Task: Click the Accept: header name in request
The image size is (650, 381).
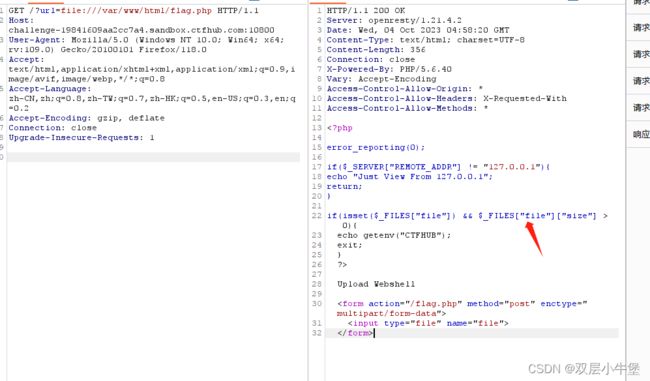Action: tap(26, 59)
